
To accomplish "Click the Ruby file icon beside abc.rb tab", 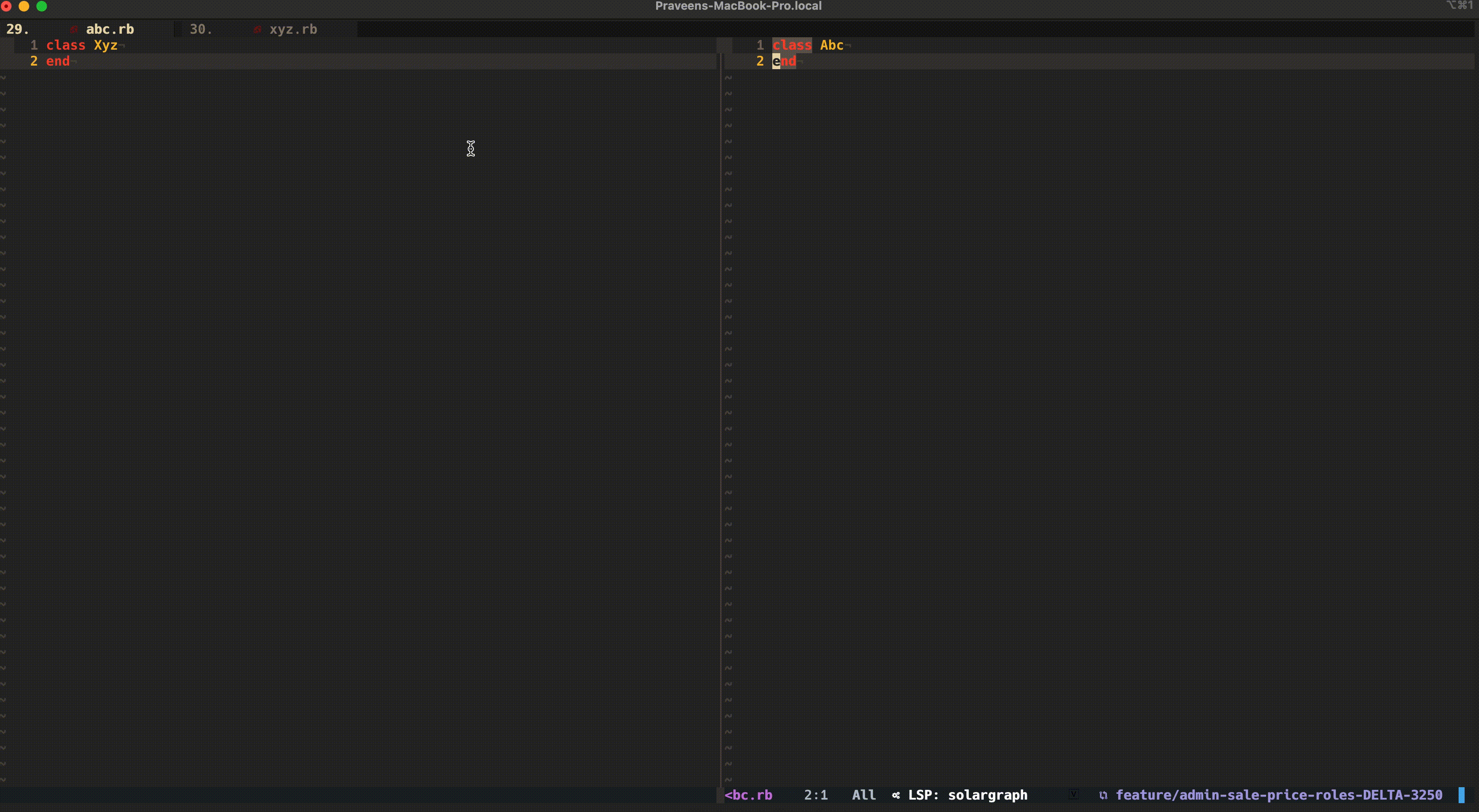I will coord(74,29).
